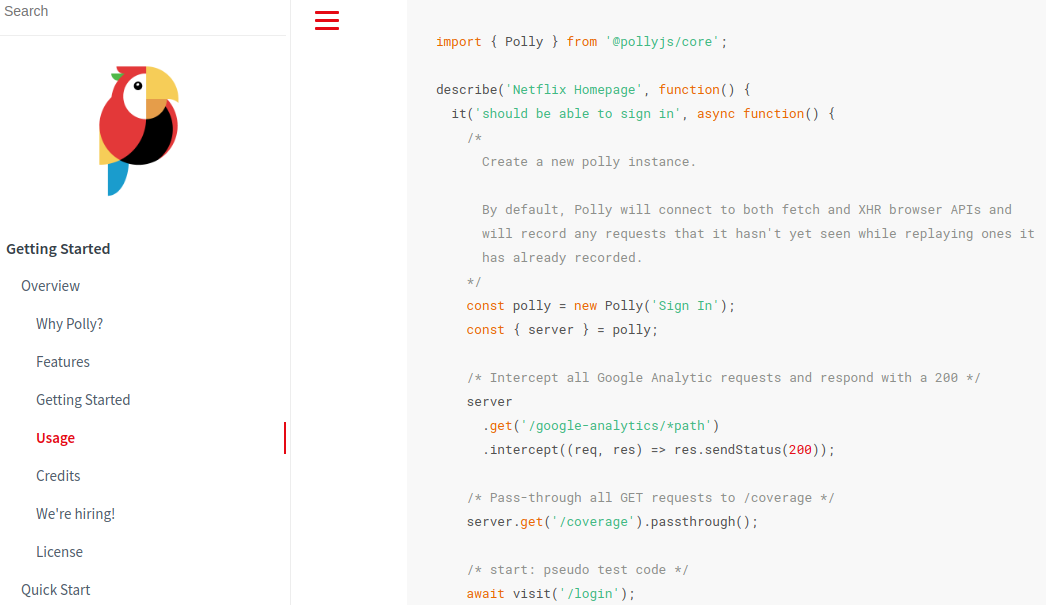Expand the Quick Start sidebar section
Image resolution: width=1046 pixels, height=605 pixels.
[x=56, y=590]
